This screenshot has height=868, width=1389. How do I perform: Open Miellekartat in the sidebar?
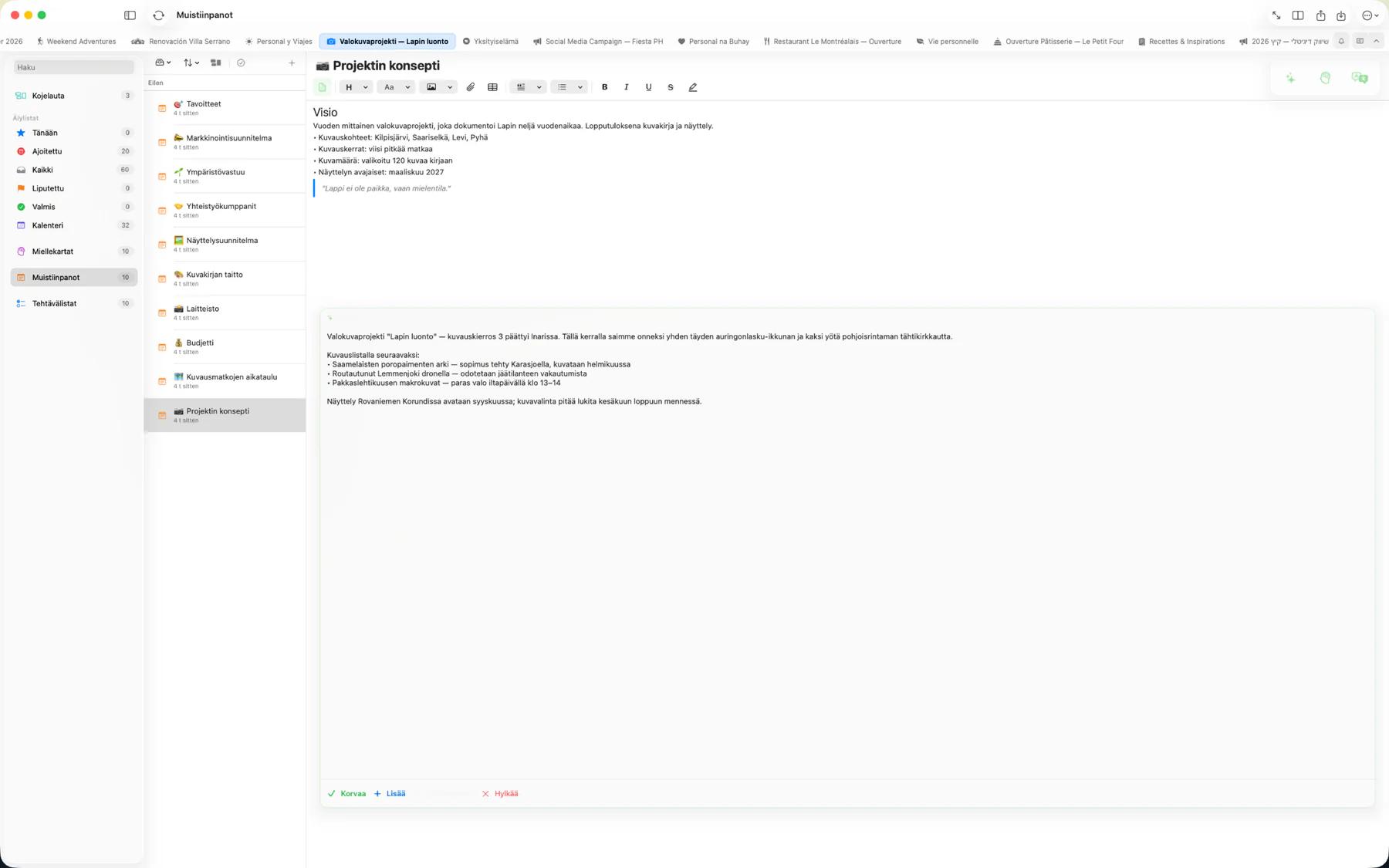[x=74, y=252]
